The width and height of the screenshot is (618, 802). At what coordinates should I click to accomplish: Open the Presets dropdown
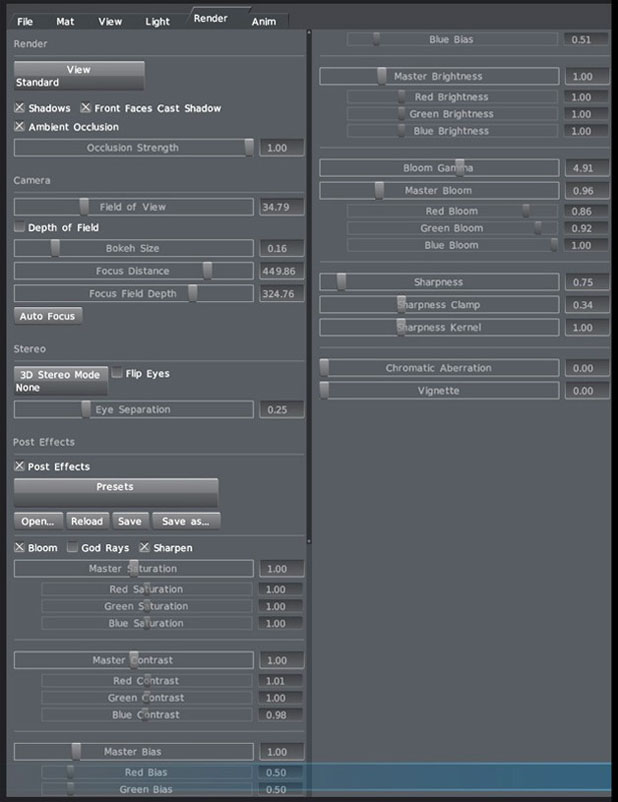click(x=115, y=492)
